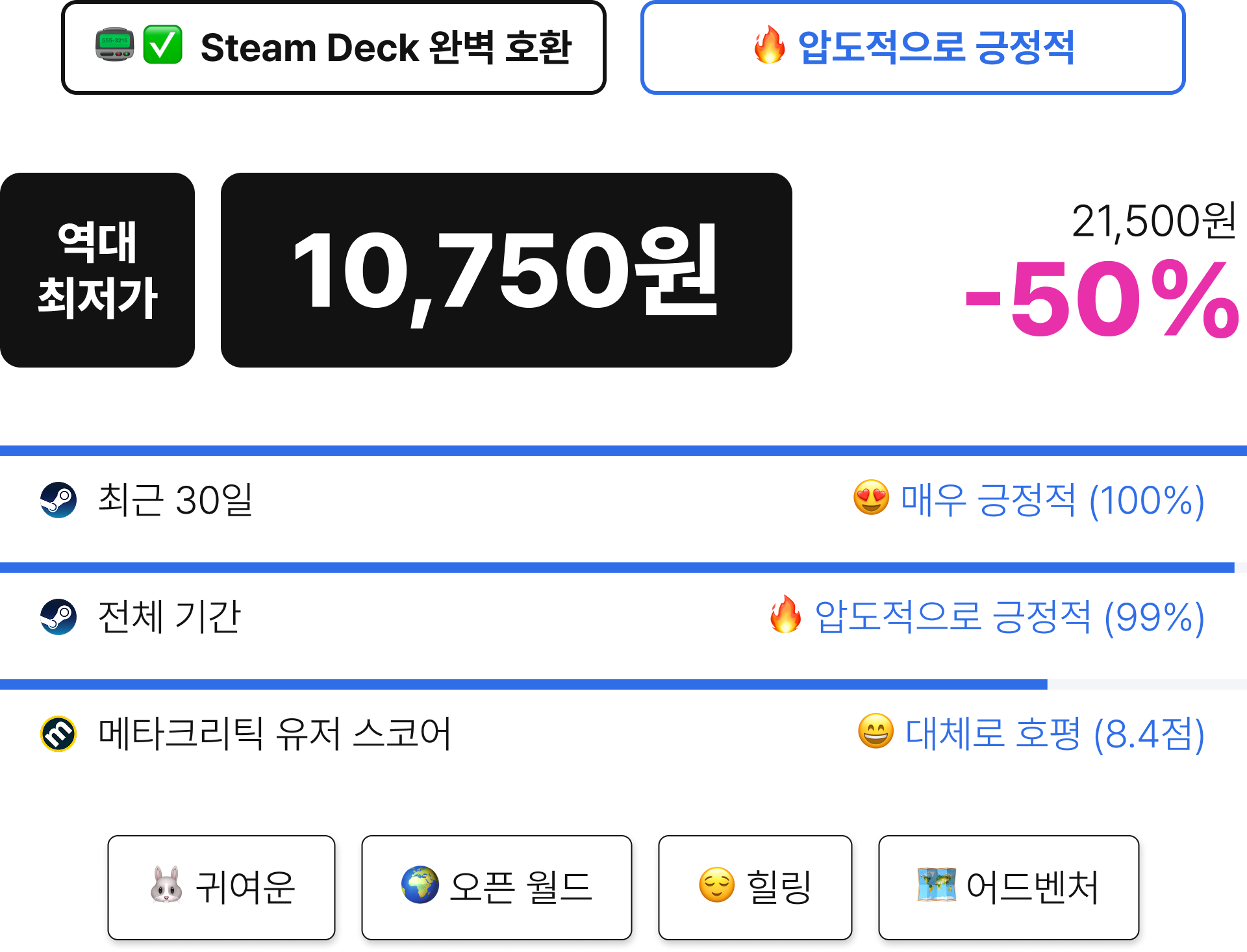Select the 오픈 월드 tag

[x=497, y=888]
